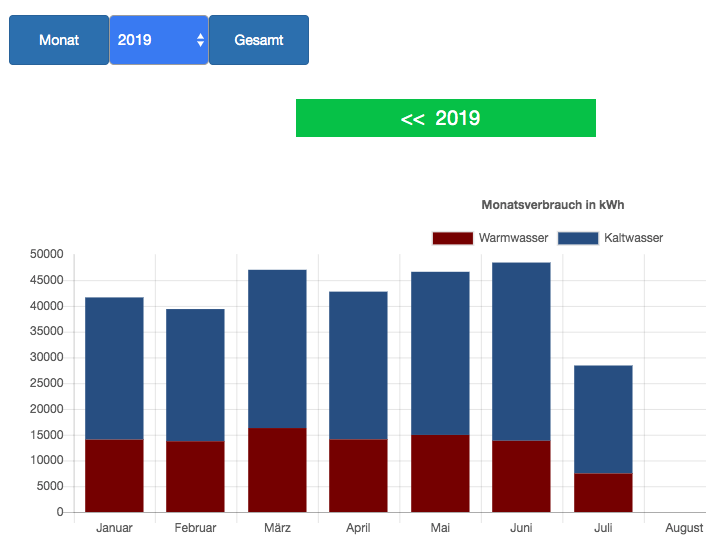Select the Mai Warmwasser red bar
Viewport: 706px width, 553px height.
pyautogui.click(x=440, y=474)
